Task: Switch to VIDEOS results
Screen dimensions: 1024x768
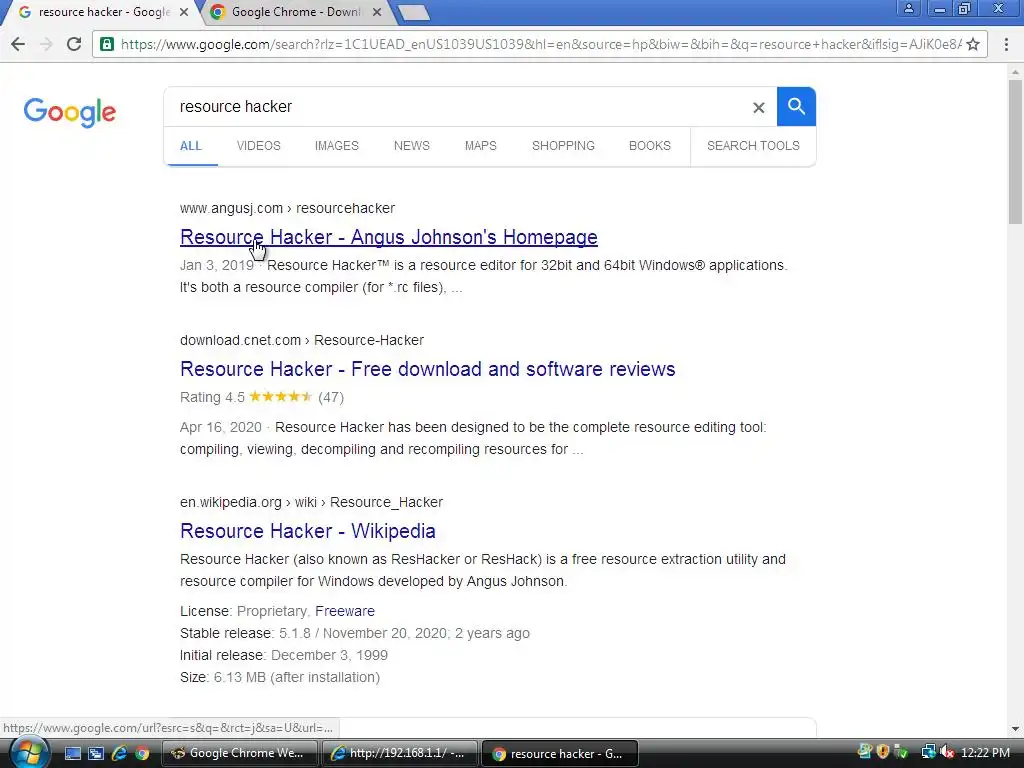Action: 259,146
